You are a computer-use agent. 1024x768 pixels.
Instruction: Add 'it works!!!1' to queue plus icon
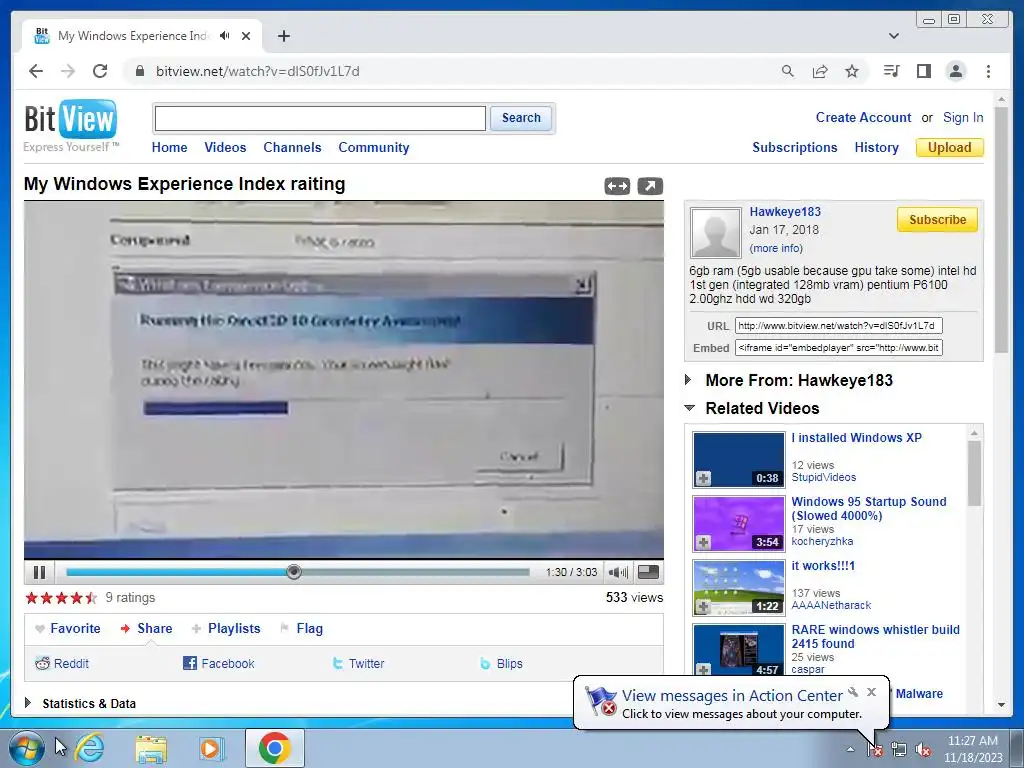[703, 606]
